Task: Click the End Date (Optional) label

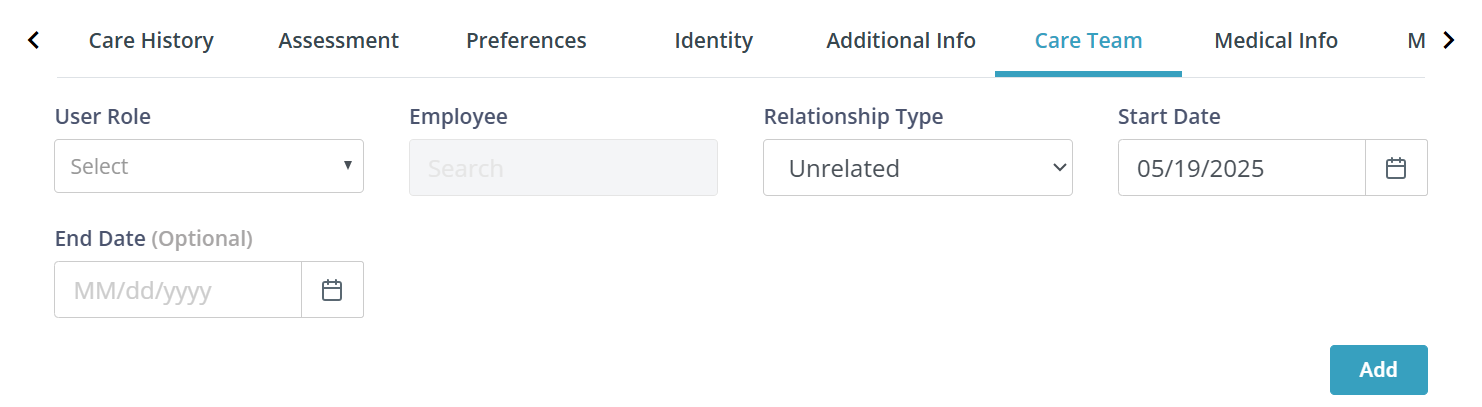Action: (x=154, y=239)
